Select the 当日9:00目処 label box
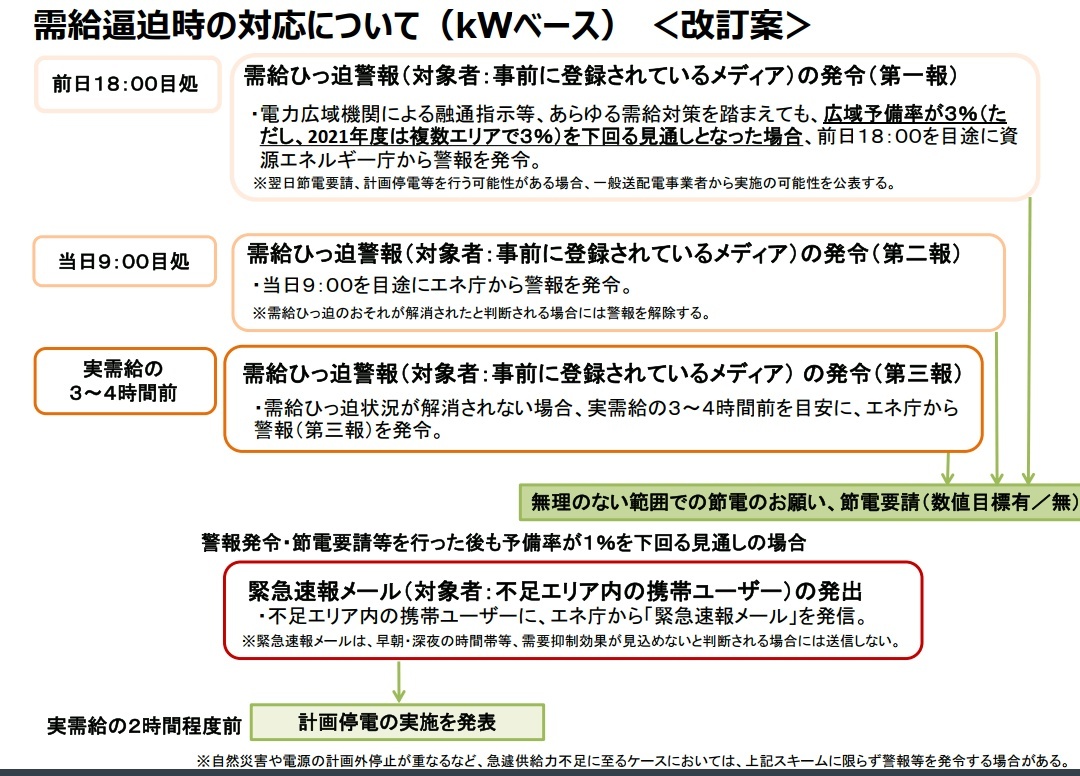1080x776 pixels. (124, 262)
